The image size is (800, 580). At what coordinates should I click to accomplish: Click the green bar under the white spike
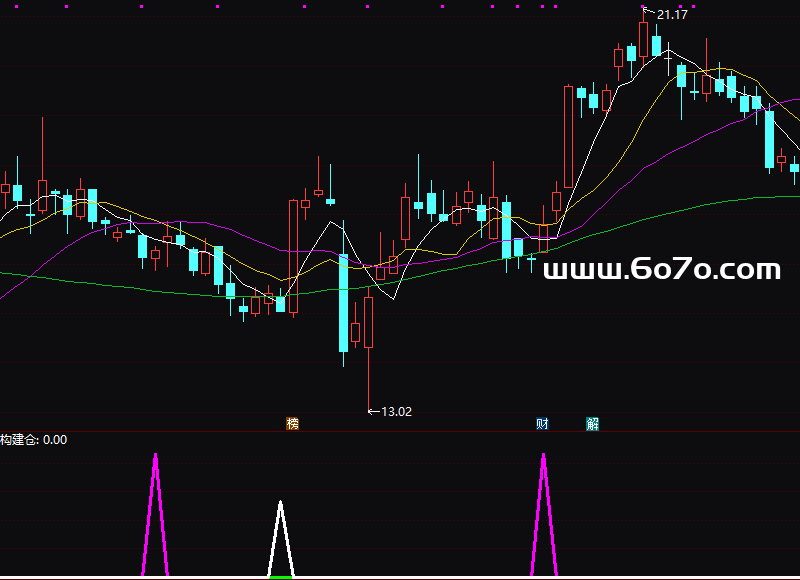[281, 577]
